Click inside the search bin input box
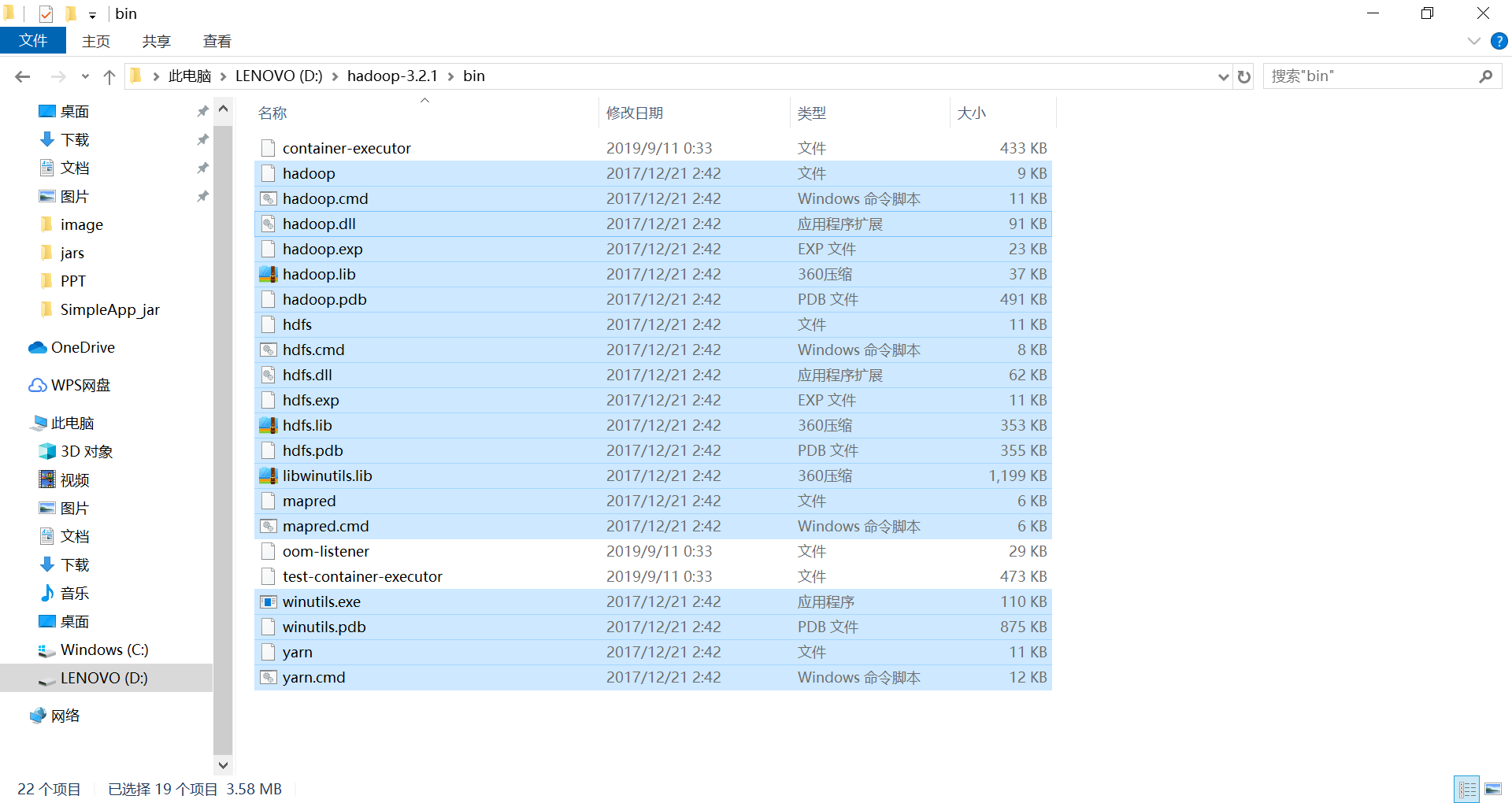Screen dimensions: 1512x803 coord(1354,76)
